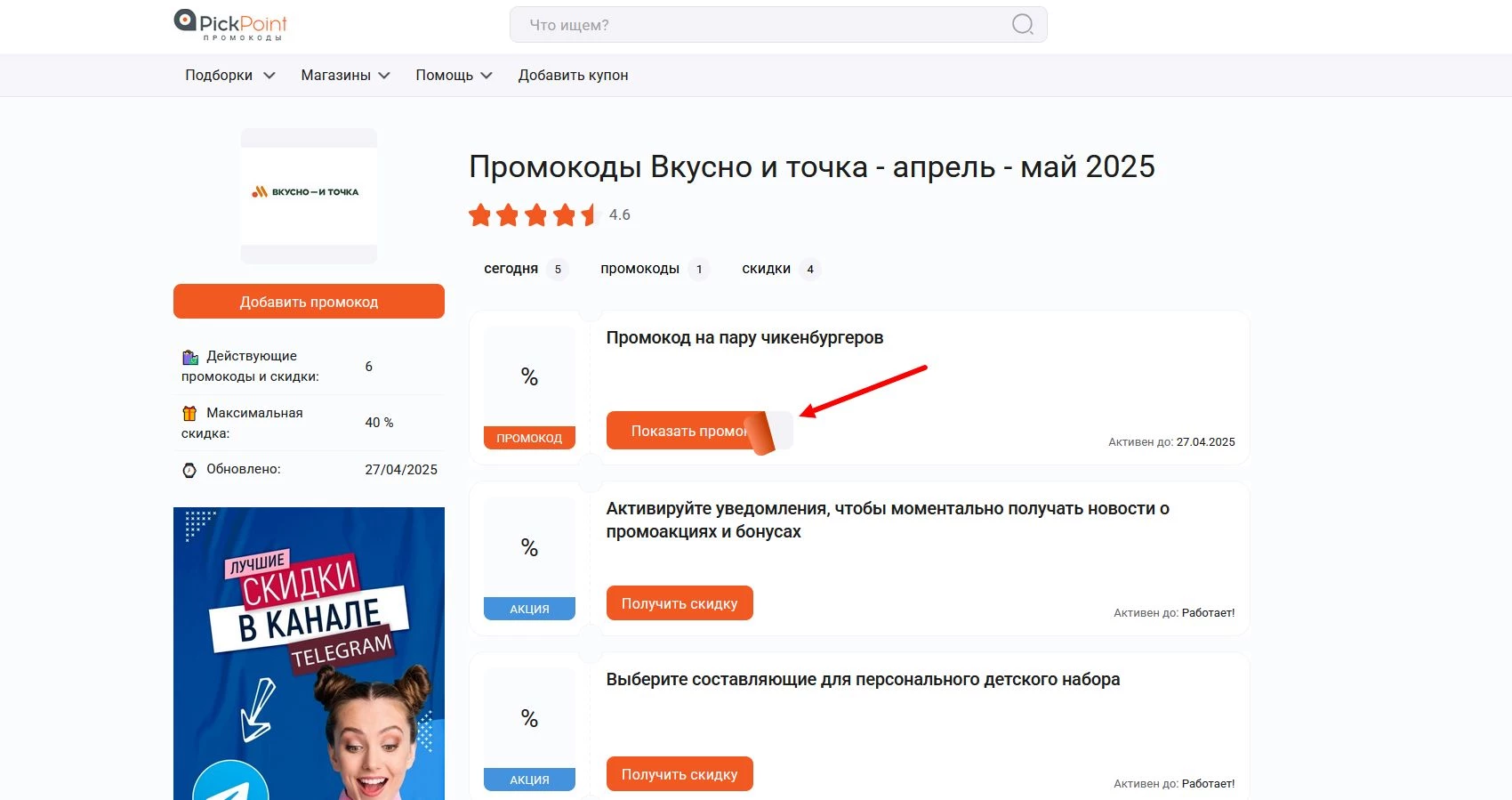
Task: Click the gift icon near Максимальная скидка
Action: click(x=189, y=413)
